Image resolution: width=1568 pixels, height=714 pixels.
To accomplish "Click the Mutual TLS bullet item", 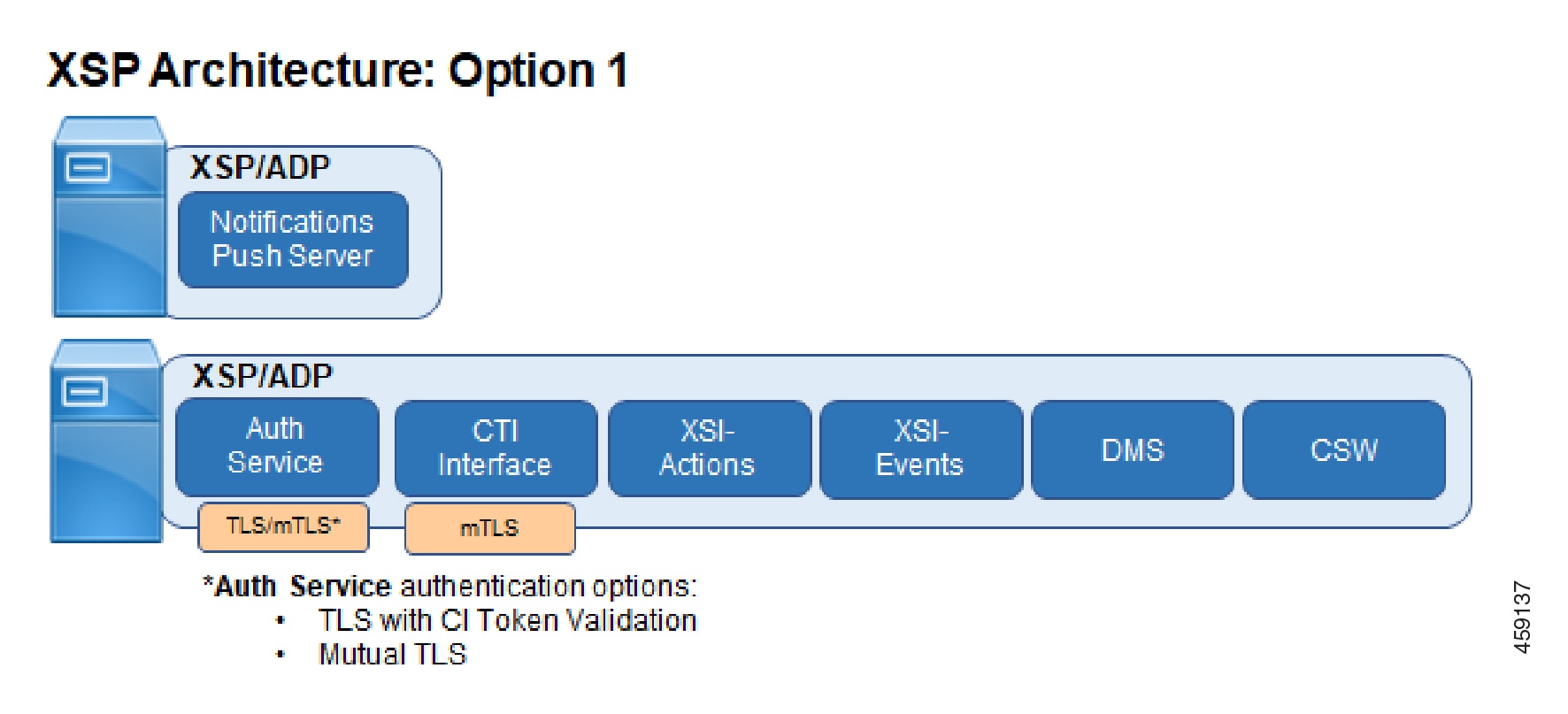I will tap(392, 655).
